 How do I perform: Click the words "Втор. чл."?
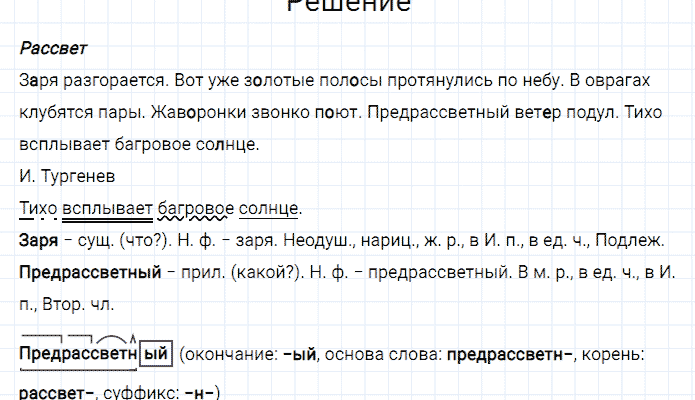(84, 304)
